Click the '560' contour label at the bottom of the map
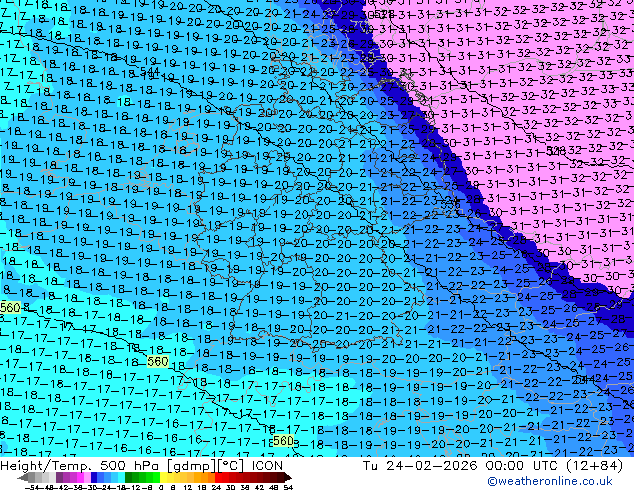Viewport: 634px width, 490px height. (283, 441)
